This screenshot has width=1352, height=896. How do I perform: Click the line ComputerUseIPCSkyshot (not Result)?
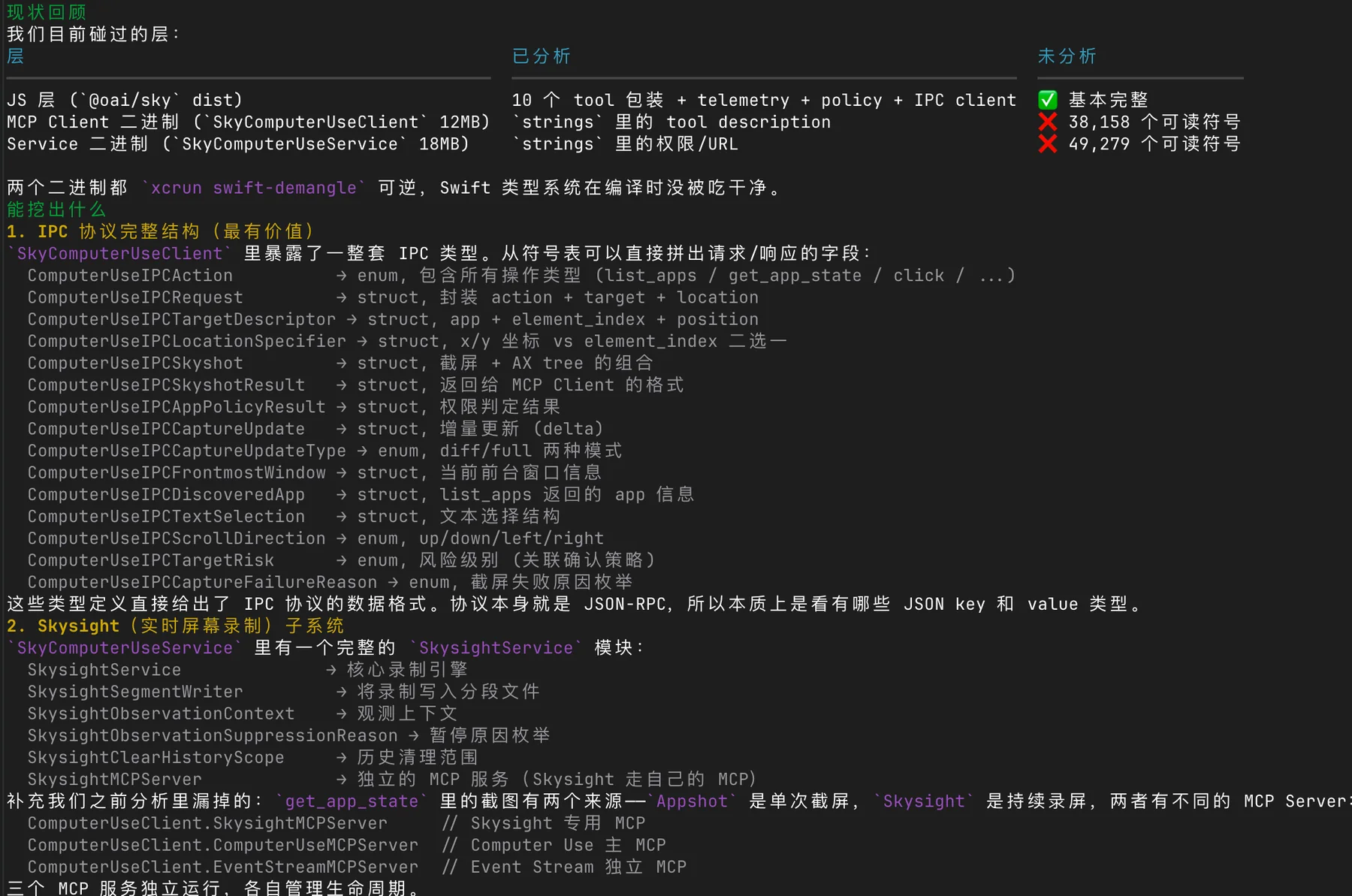pyautogui.click(x=340, y=363)
